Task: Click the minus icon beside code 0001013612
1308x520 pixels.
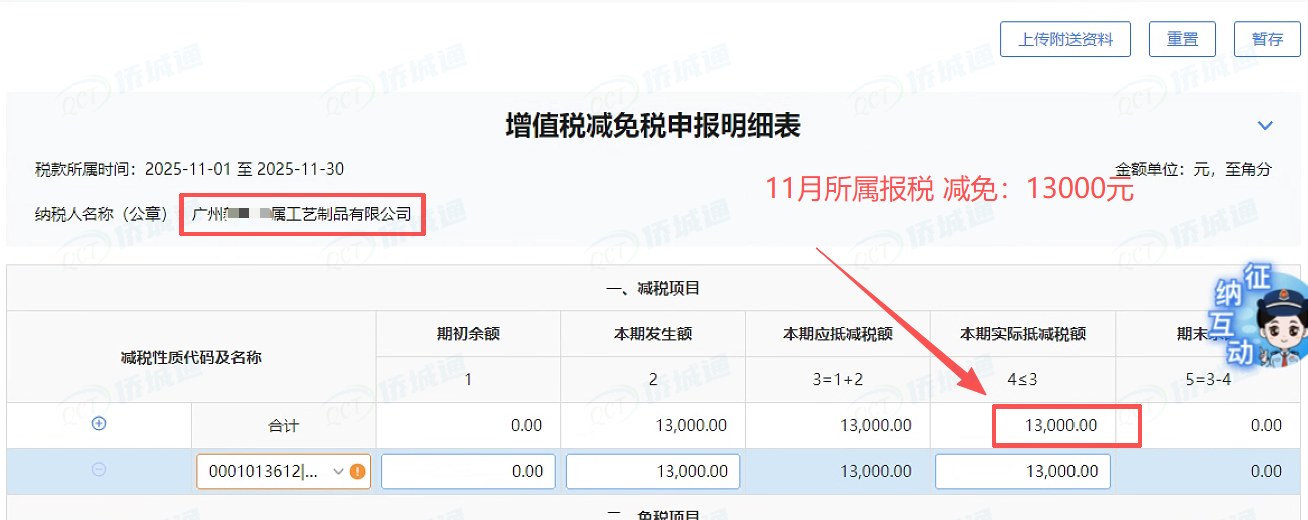Action: [x=99, y=469]
